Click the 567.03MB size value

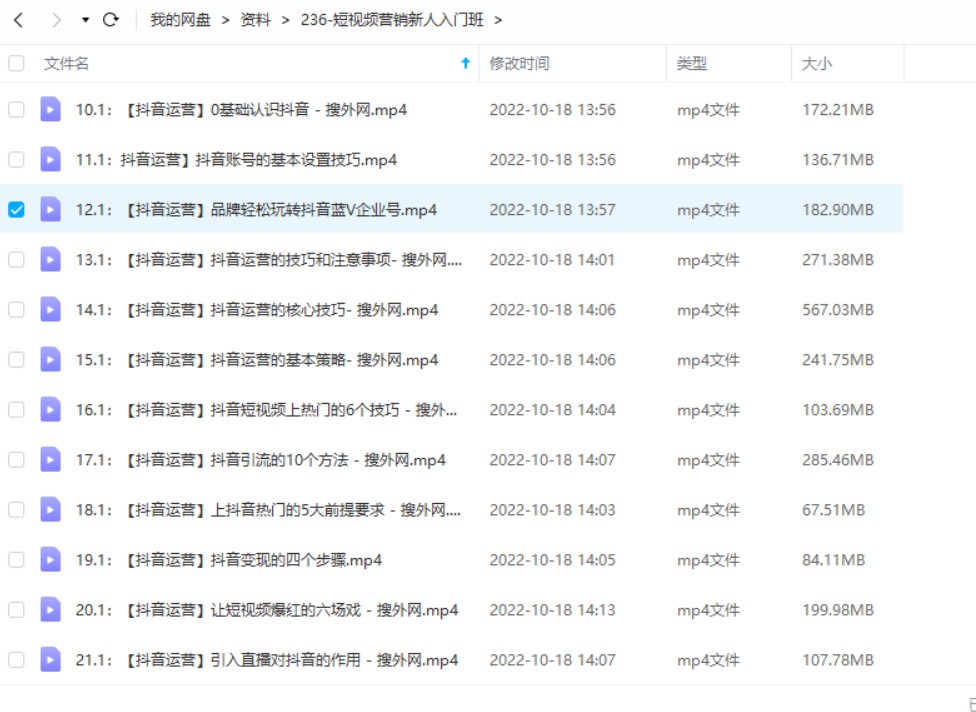838,310
